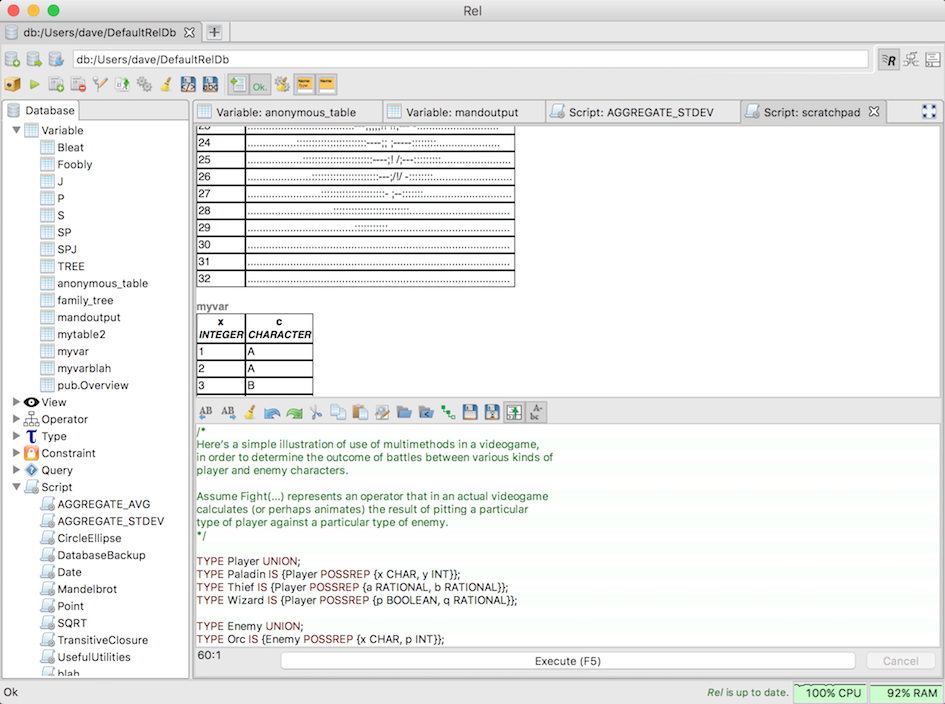The height and width of the screenshot is (704, 945).
Task: Switch to Rel command-line mode R icon
Action: click(888, 59)
